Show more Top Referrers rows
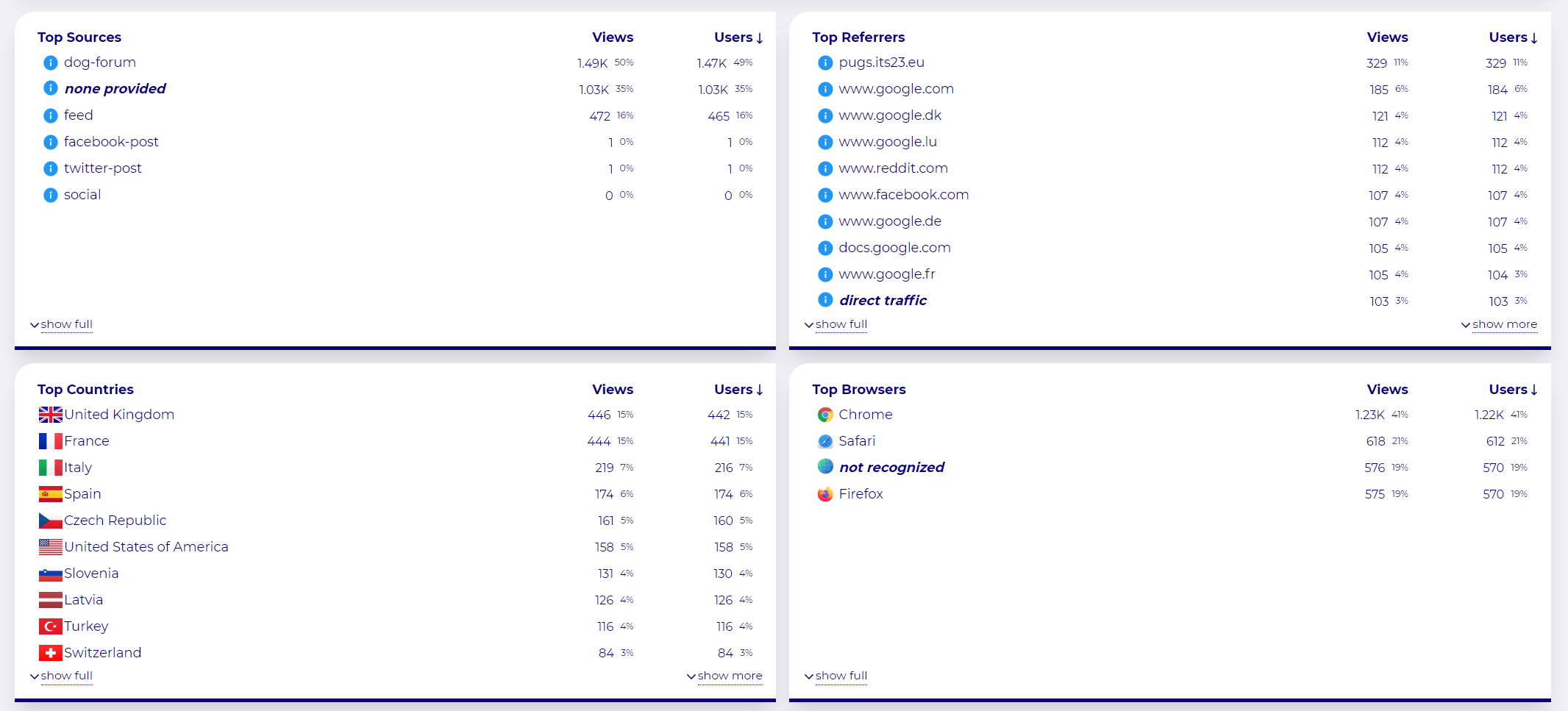 [x=1499, y=324]
